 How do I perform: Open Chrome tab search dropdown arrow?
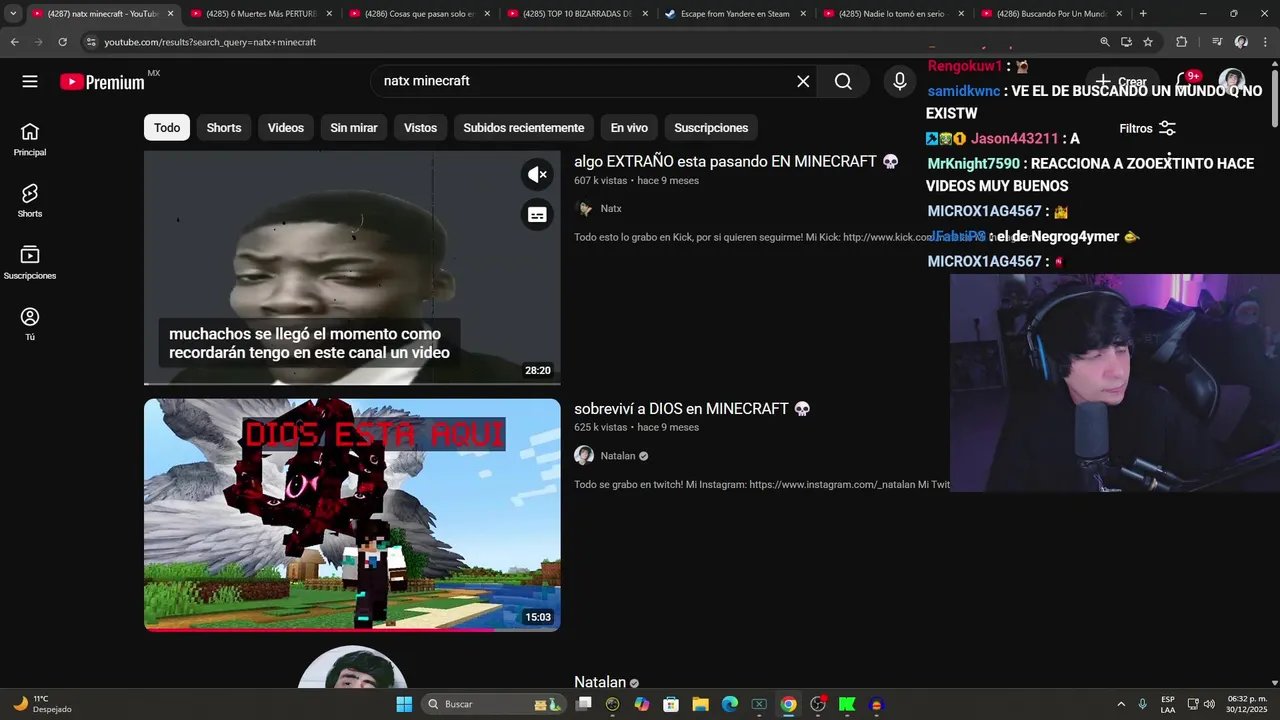coord(13,14)
